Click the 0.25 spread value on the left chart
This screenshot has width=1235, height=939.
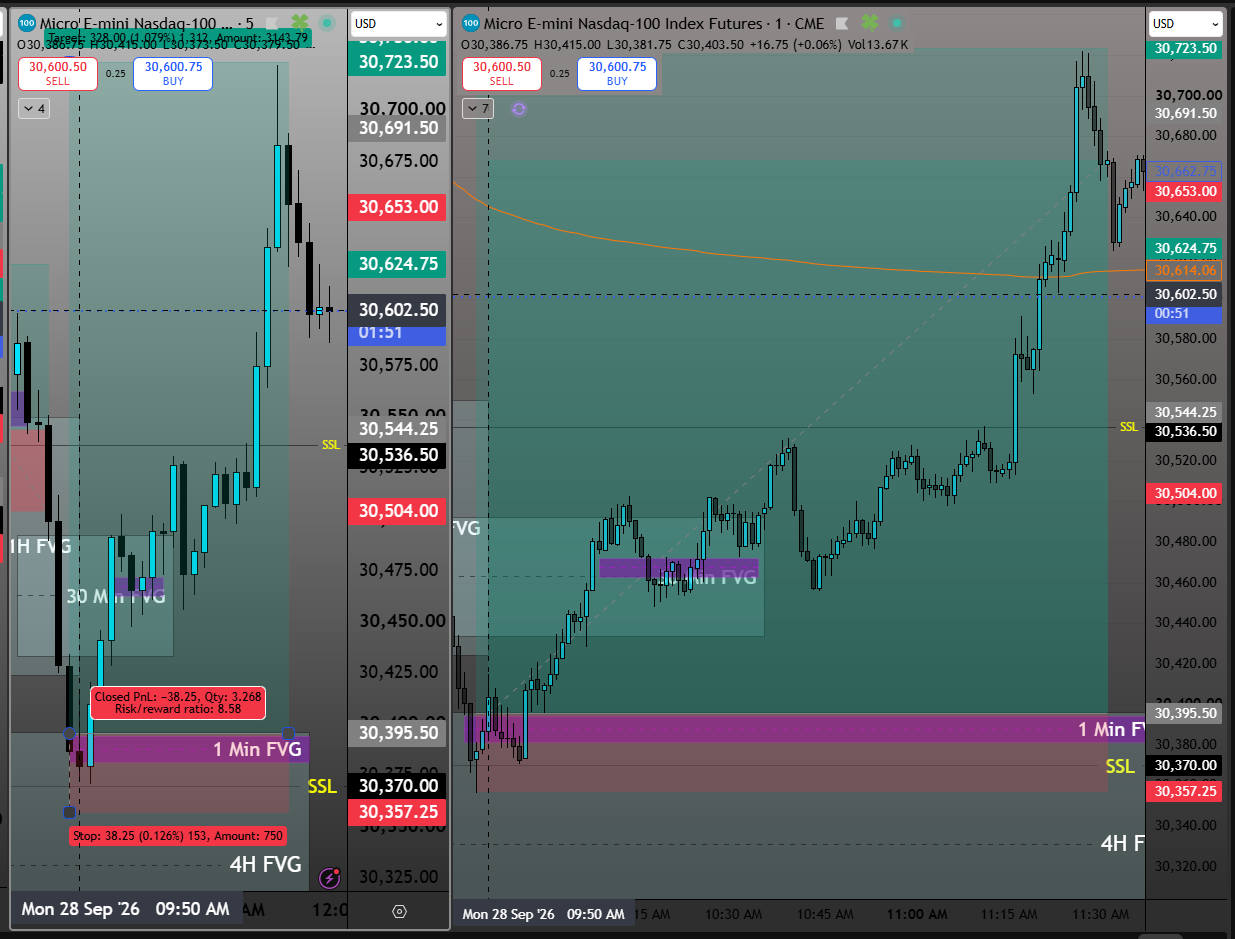115,74
